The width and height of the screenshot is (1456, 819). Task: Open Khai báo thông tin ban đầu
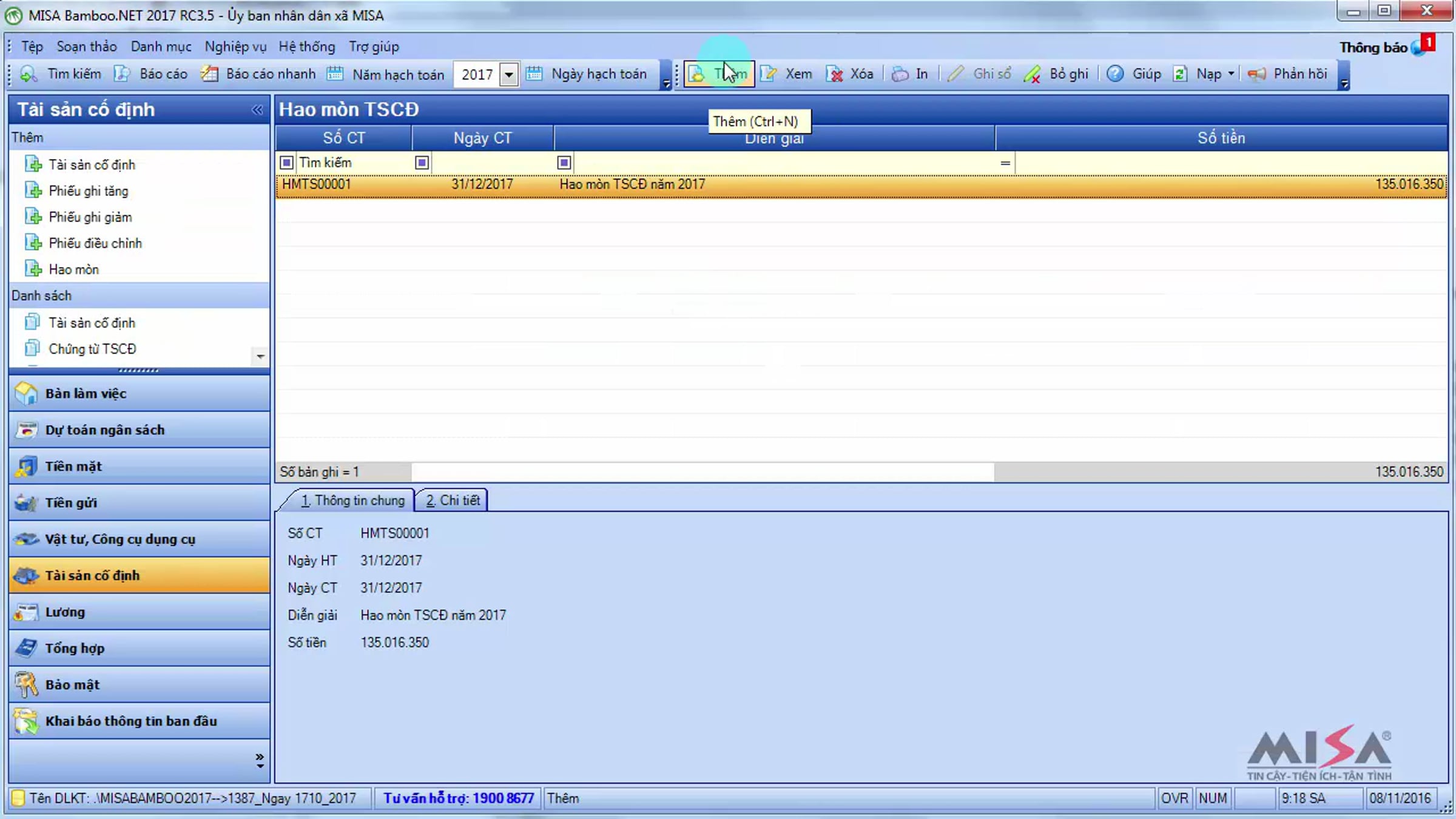click(x=140, y=721)
